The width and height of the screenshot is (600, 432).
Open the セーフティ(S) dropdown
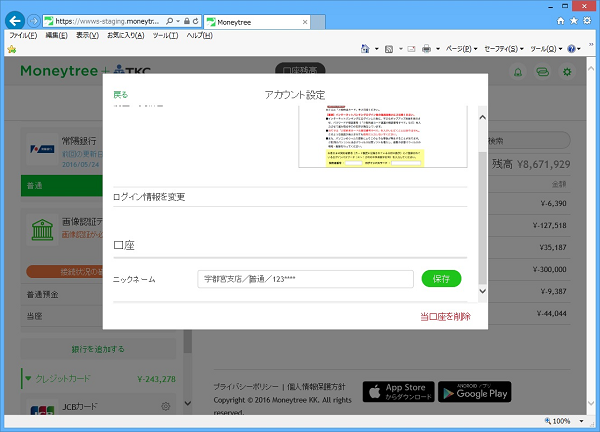[x=504, y=49]
